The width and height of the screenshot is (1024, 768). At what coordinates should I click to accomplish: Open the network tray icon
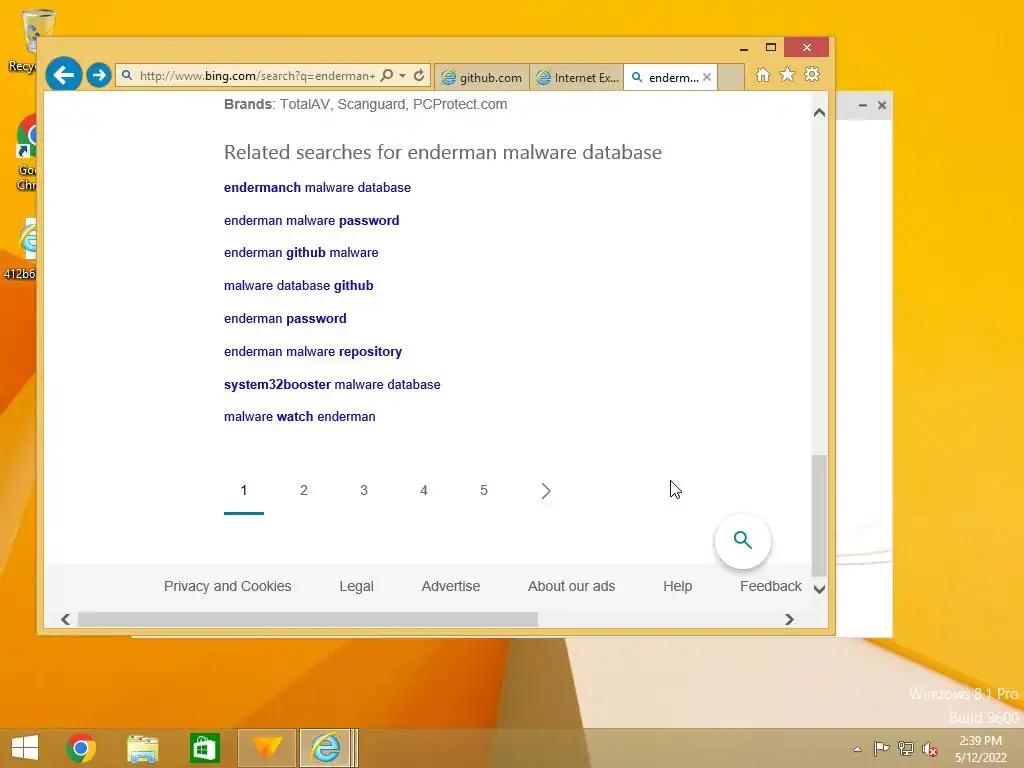(906, 748)
